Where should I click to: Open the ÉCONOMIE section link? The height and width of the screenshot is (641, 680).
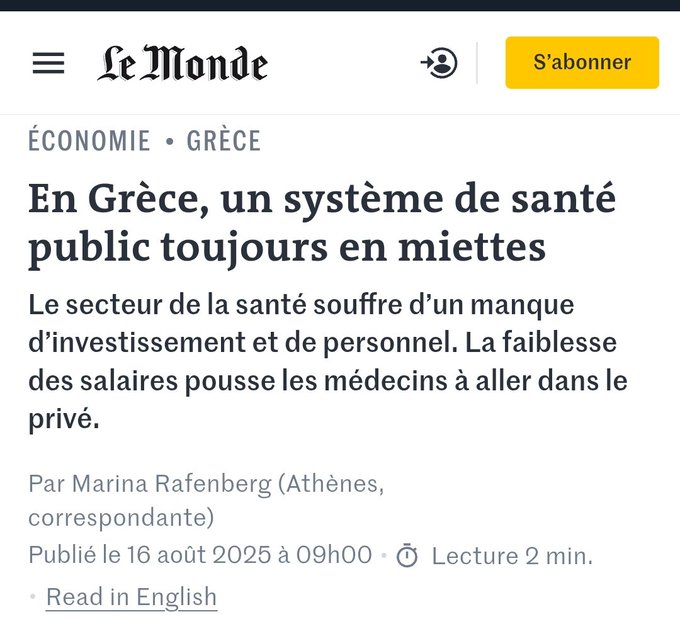pyautogui.click(x=89, y=141)
